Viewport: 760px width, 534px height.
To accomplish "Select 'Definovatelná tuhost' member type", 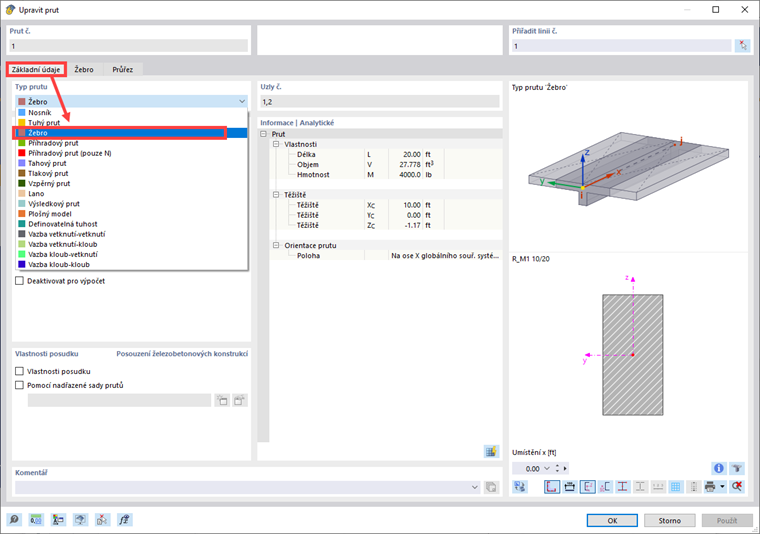I will 131,224.
